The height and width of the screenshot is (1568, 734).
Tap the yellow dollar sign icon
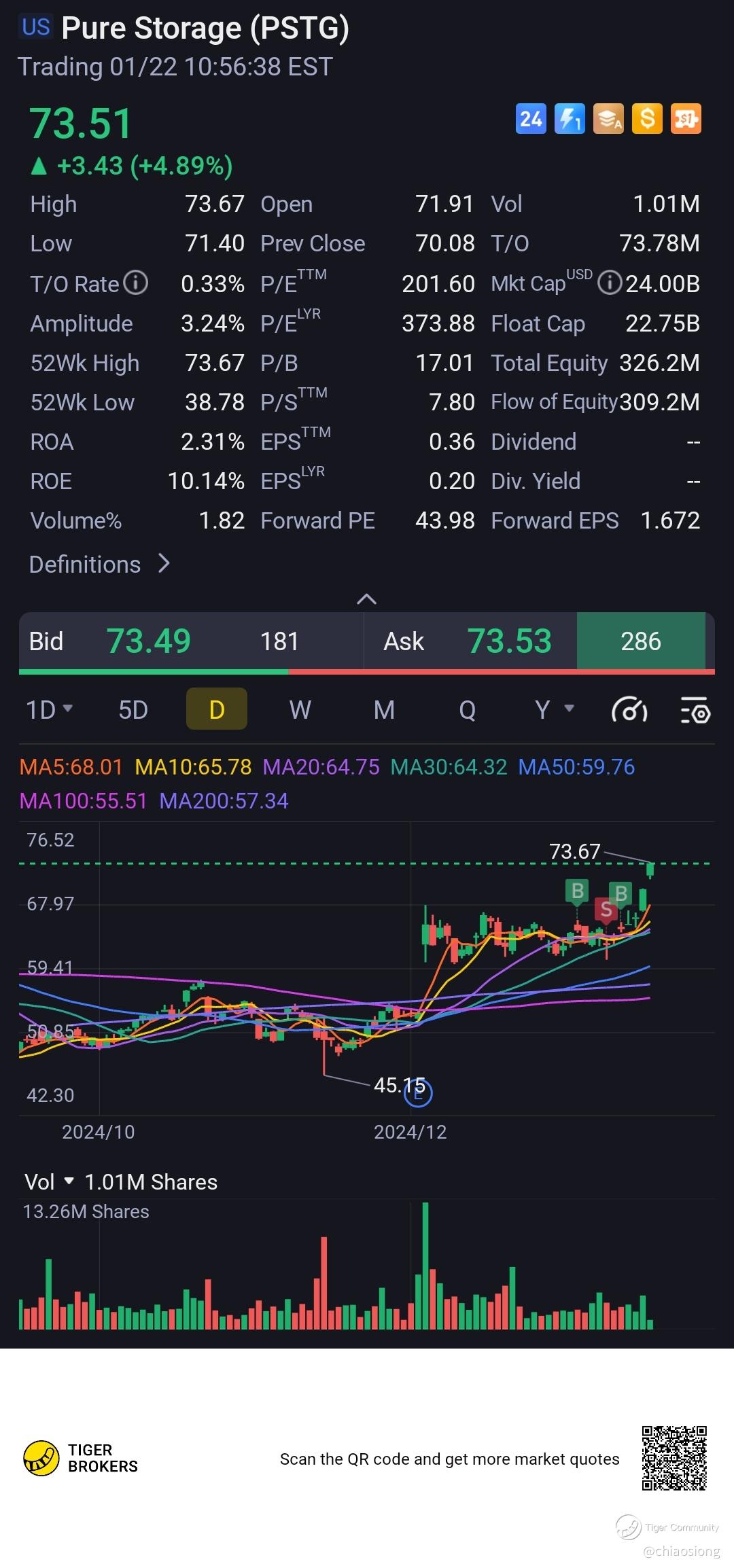click(x=647, y=119)
